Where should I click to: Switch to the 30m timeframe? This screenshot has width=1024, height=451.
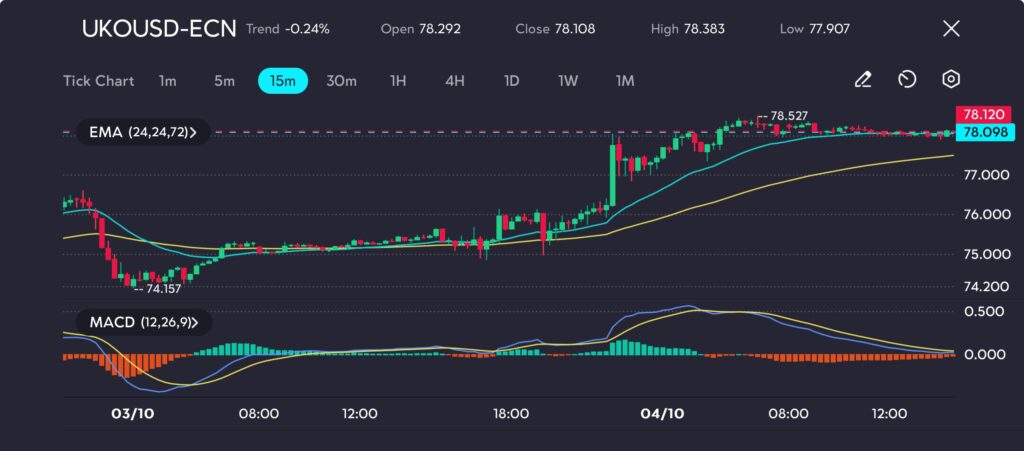(x=341, y=81)
